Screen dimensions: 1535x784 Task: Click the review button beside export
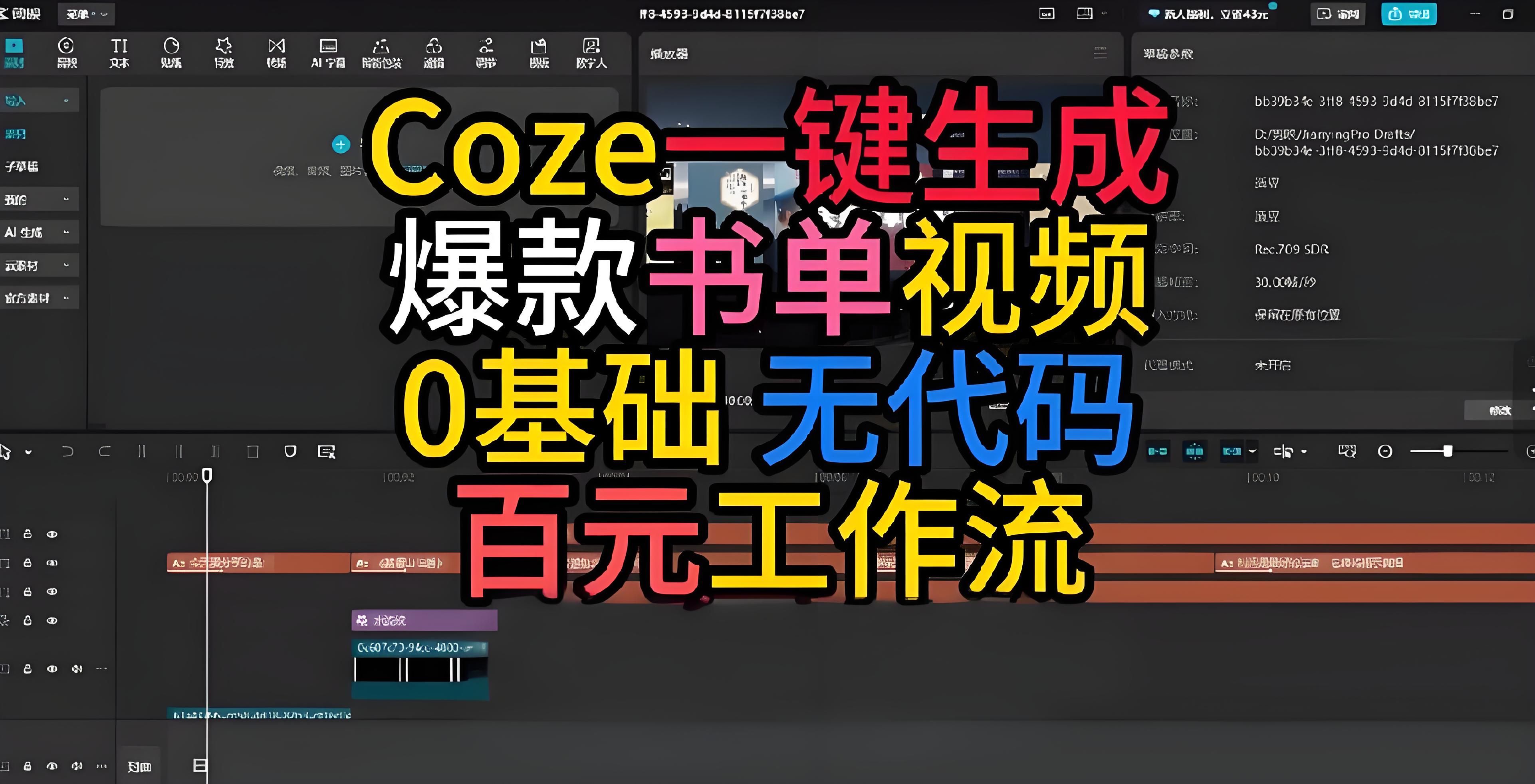pos(1338,14)
